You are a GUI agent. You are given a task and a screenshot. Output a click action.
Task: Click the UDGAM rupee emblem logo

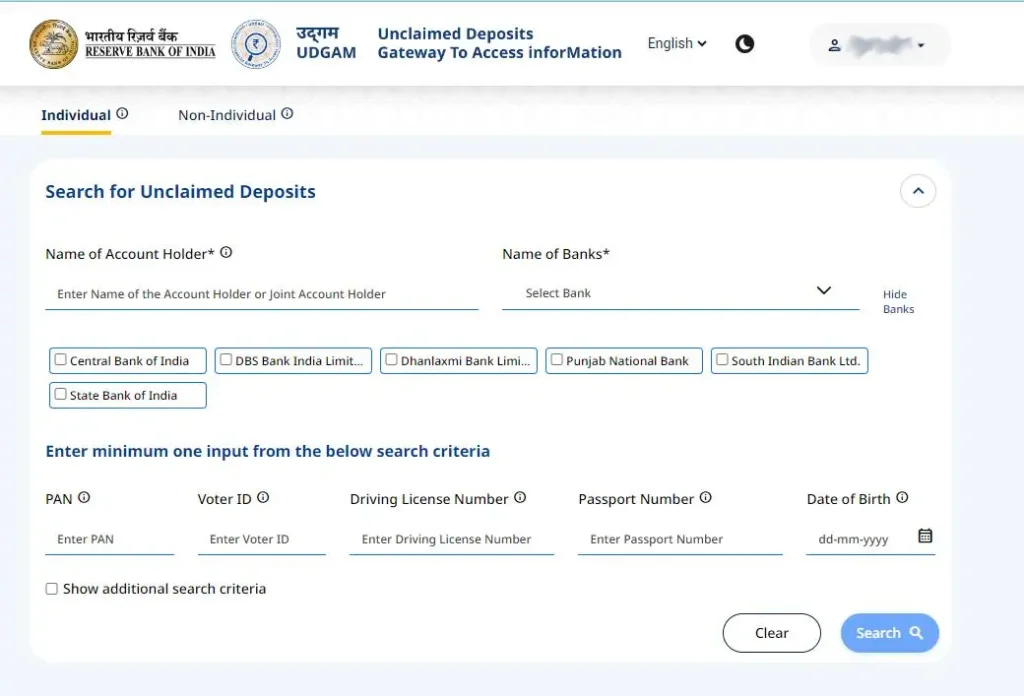(256, 44)
